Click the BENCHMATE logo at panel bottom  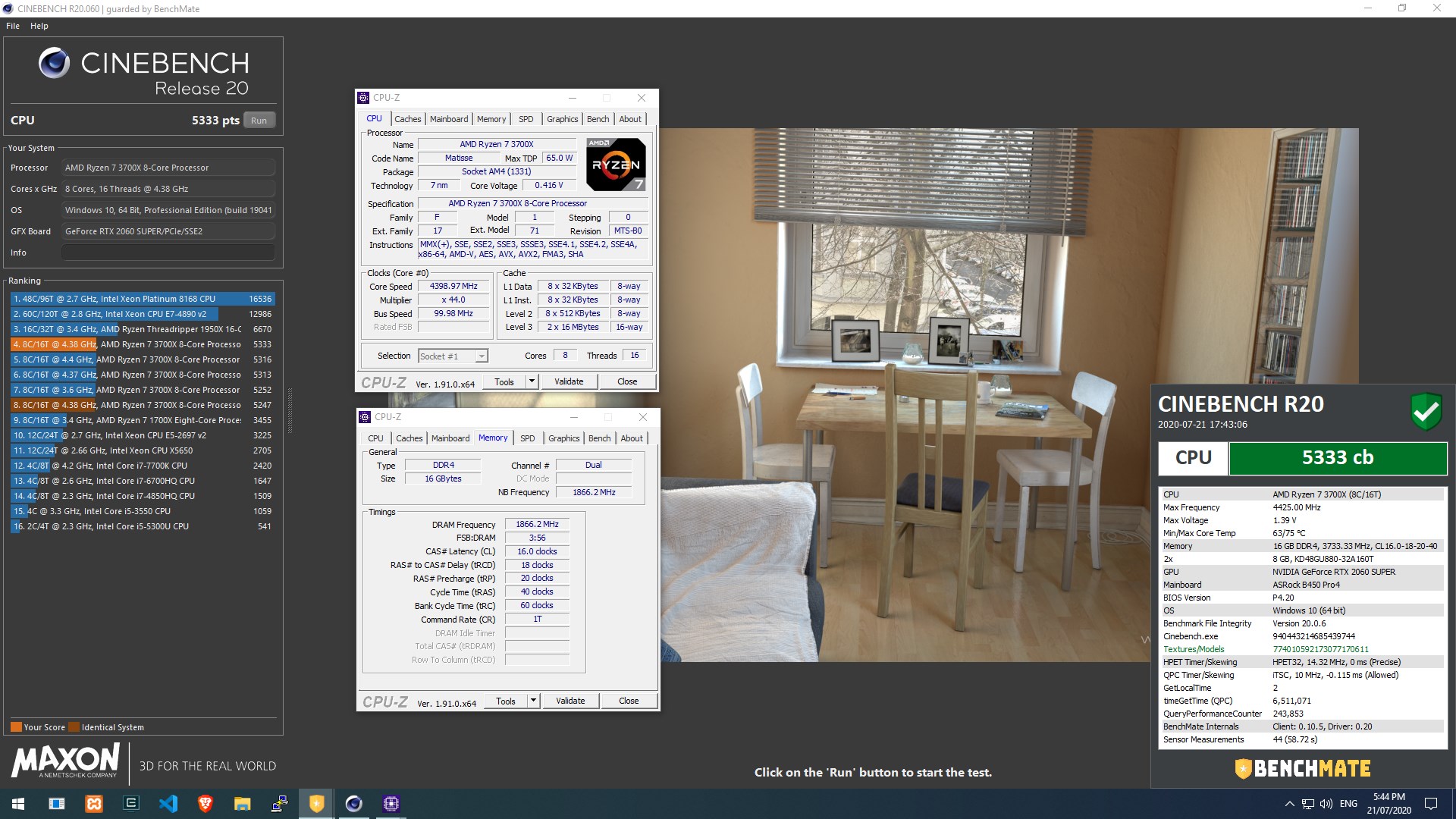1303,768
